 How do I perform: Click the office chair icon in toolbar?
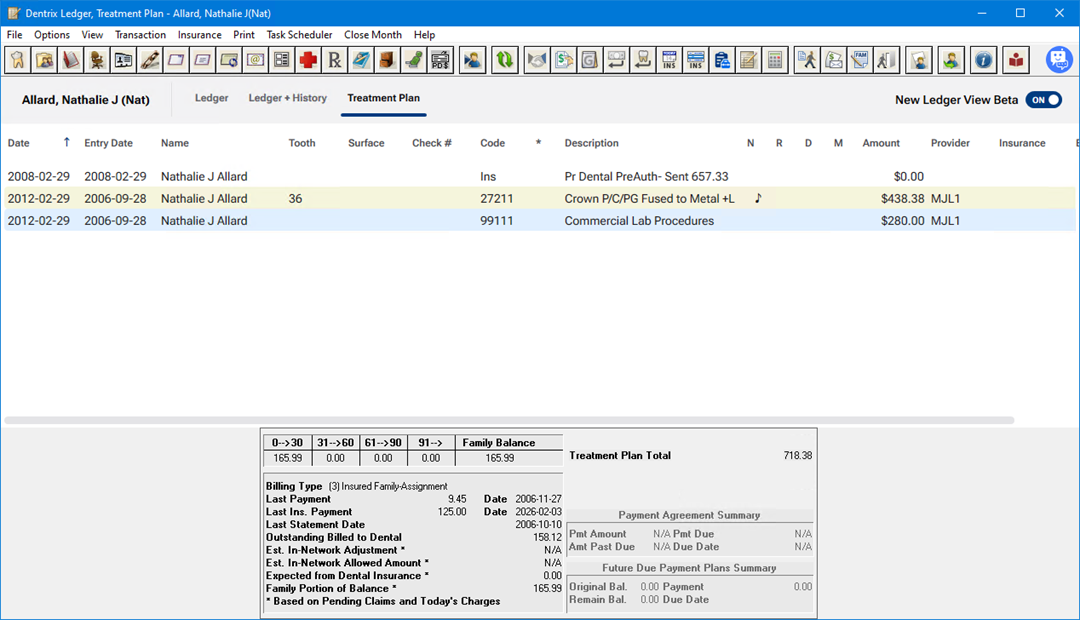(x=96, y=60)
